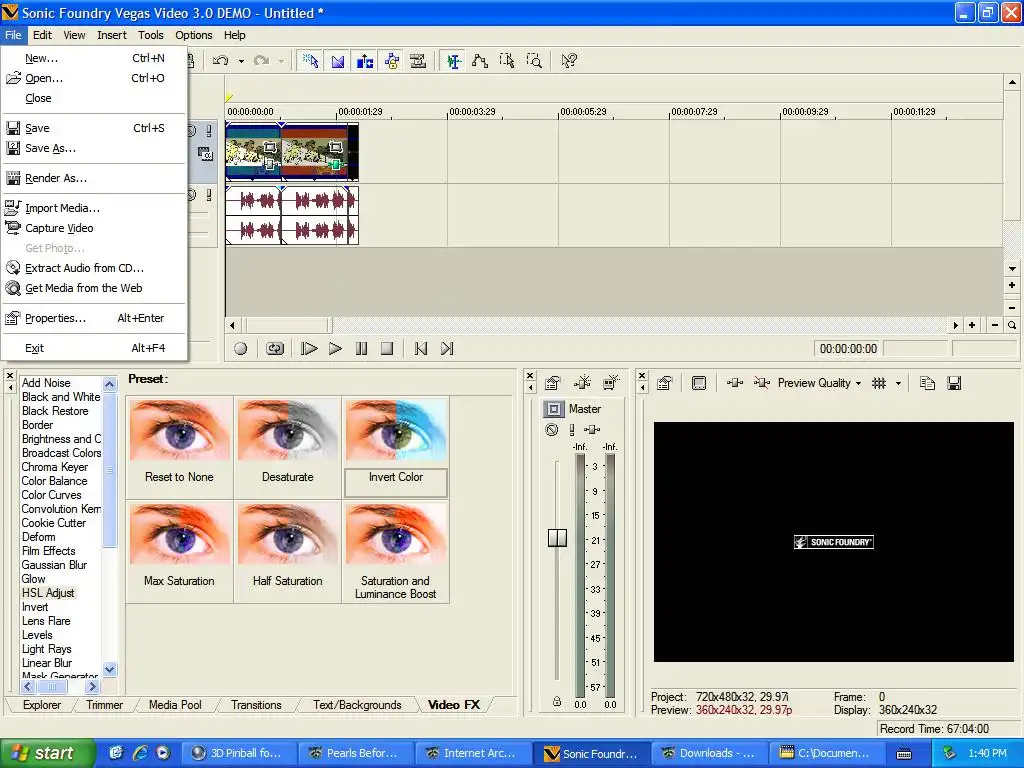Select Capture Video menu item

point(94,228)
